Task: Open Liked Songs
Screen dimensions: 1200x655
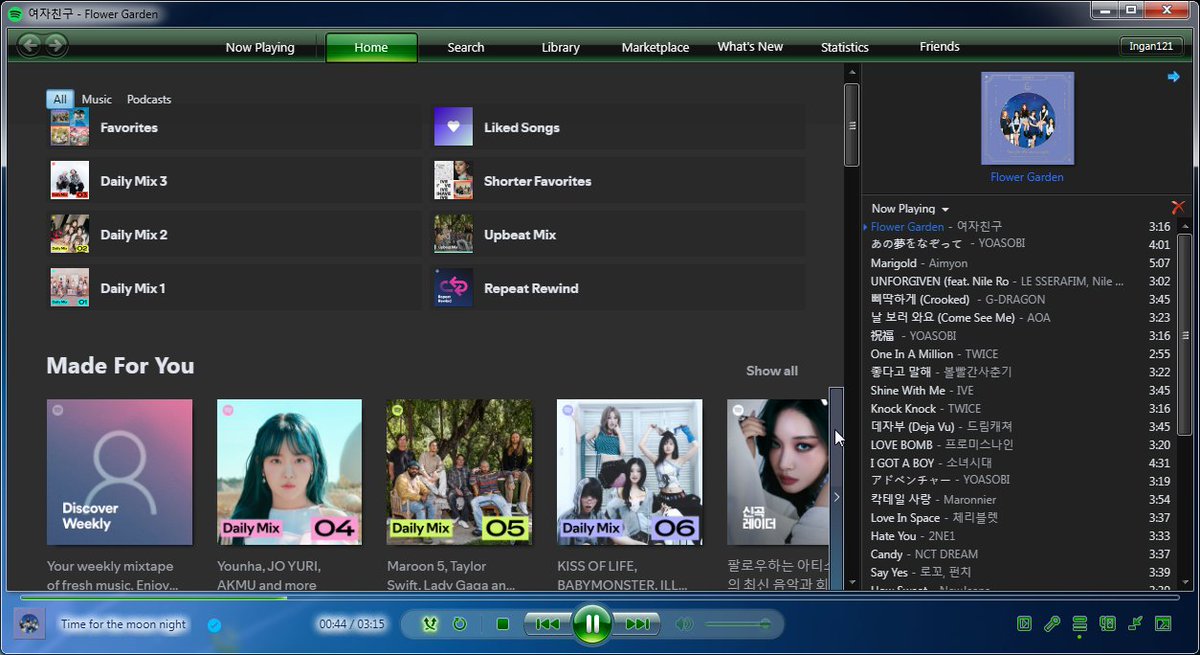Action: click(x=618, y=128)
